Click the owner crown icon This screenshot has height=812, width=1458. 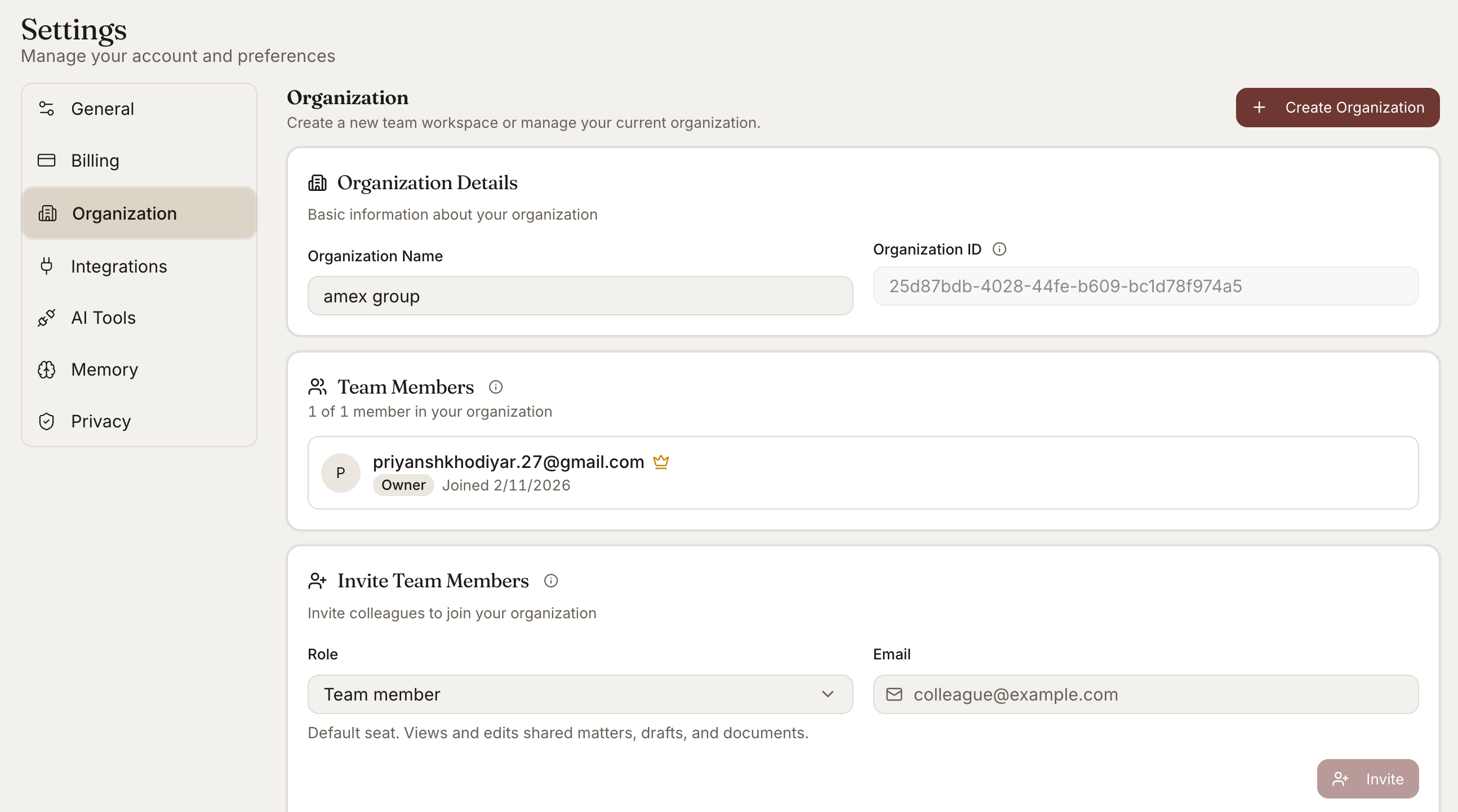(x=661, y=462)
